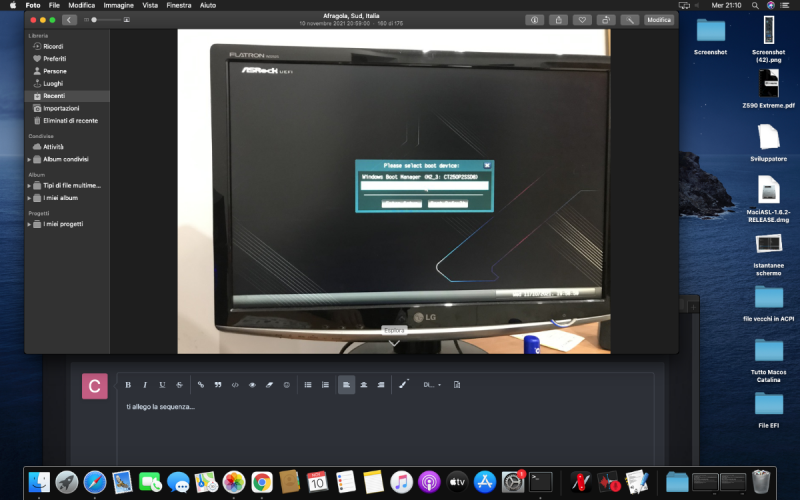Open Attività under Condivise
This screenshot has height=500, width=800.
(53, 146)
